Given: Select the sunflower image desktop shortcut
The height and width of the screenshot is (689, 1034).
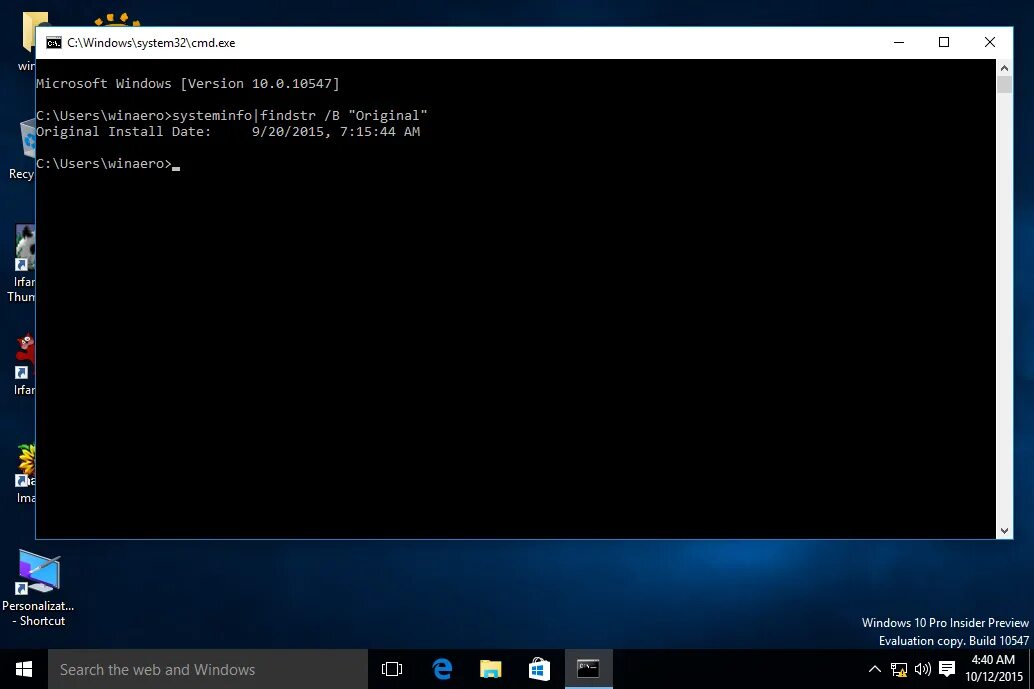Looking at the screenshot, I should (x=25, y=473).
